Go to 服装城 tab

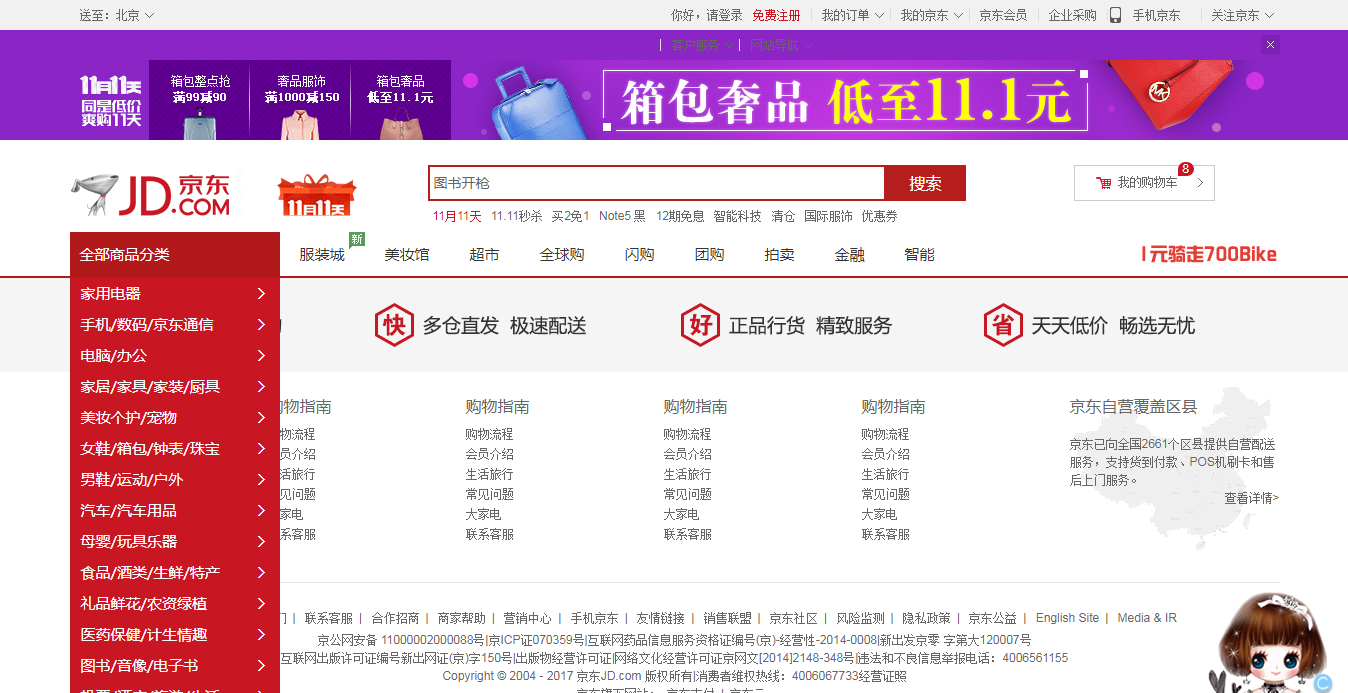(x=322, y=254)
